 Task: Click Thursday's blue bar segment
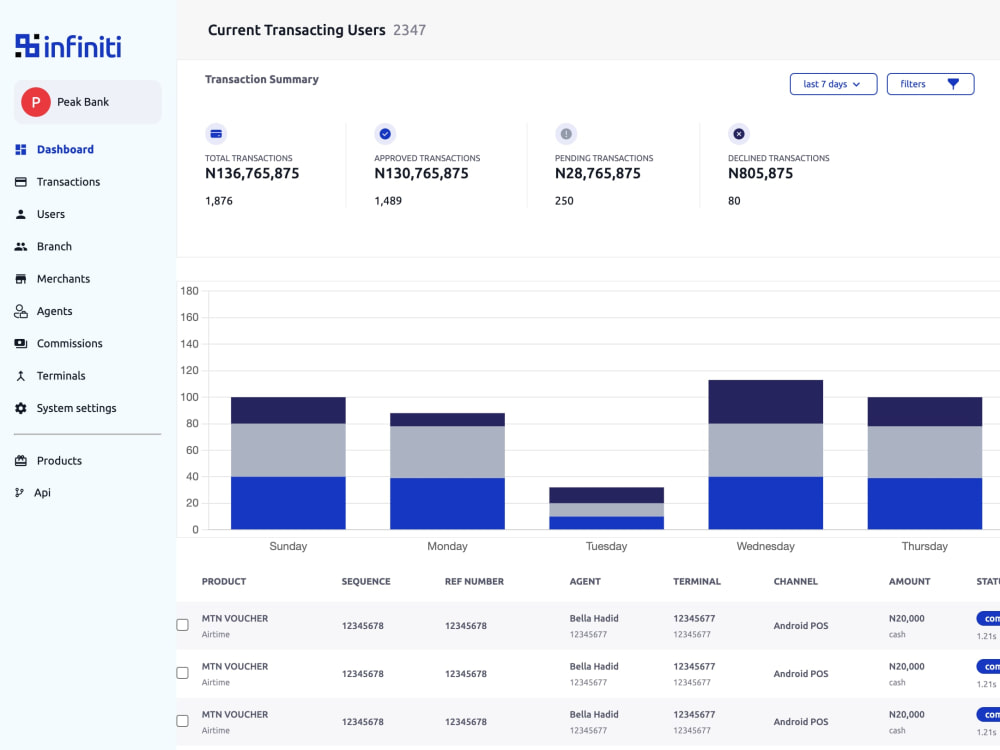click(x=925, y=504)
